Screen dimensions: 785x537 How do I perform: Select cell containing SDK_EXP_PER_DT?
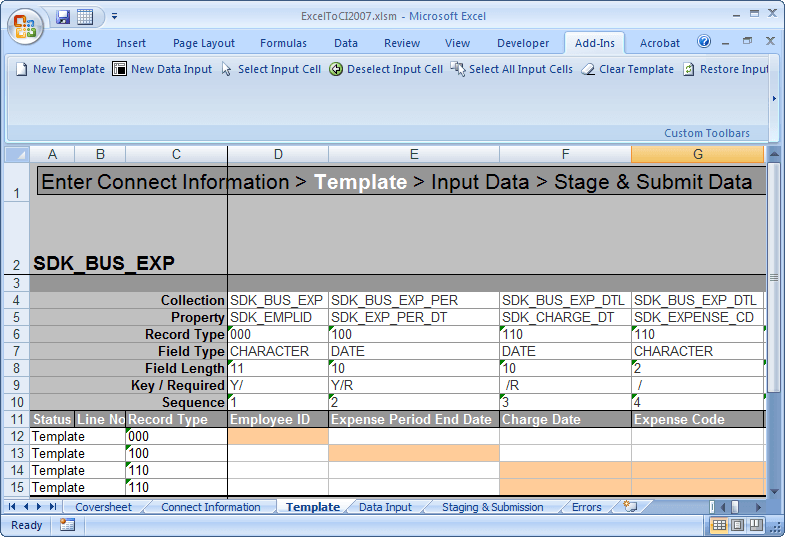pyautogui.click(x=414, y=317)
